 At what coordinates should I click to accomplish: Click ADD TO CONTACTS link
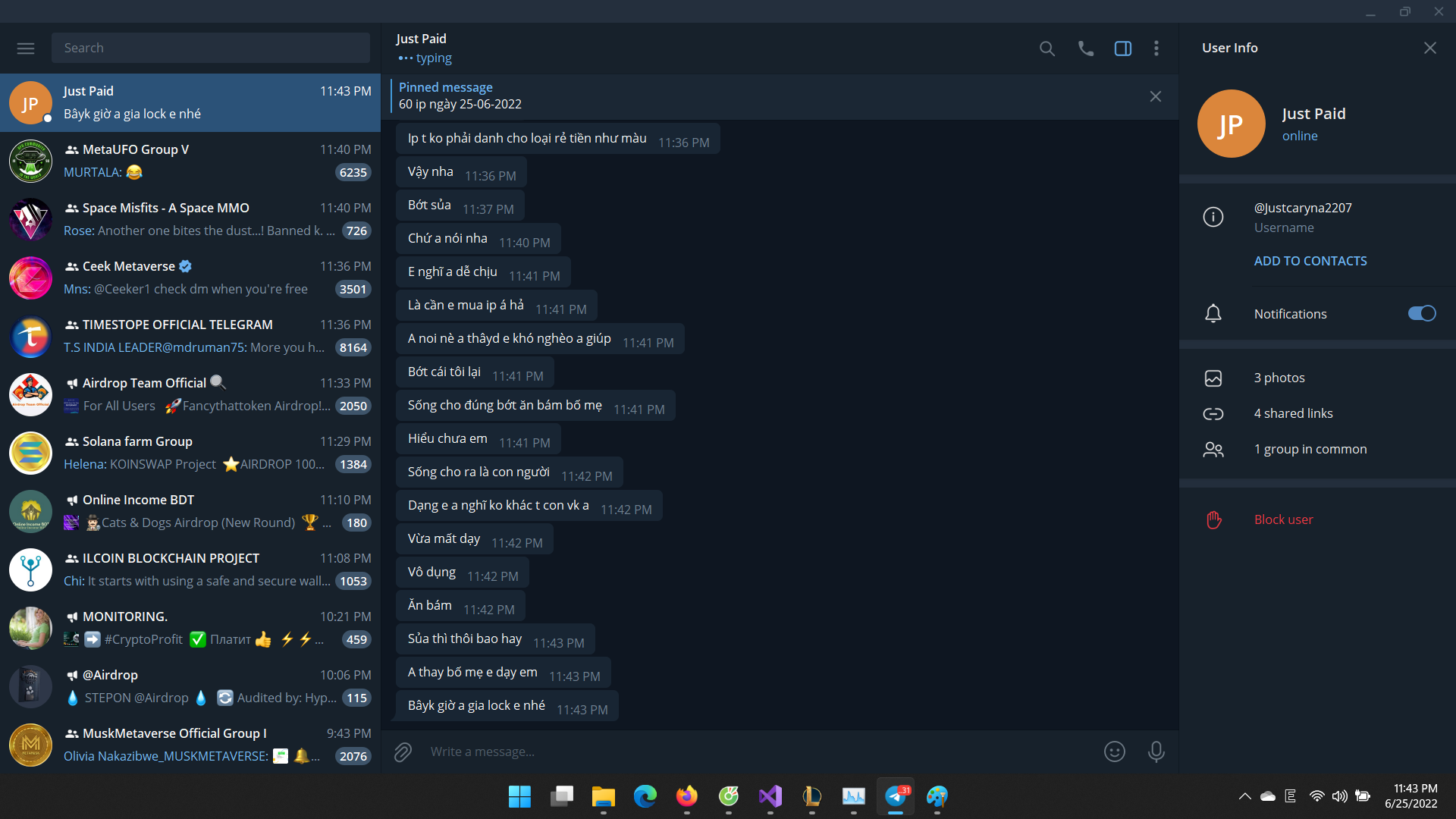pyautogui.click(x=1310, y=261)
